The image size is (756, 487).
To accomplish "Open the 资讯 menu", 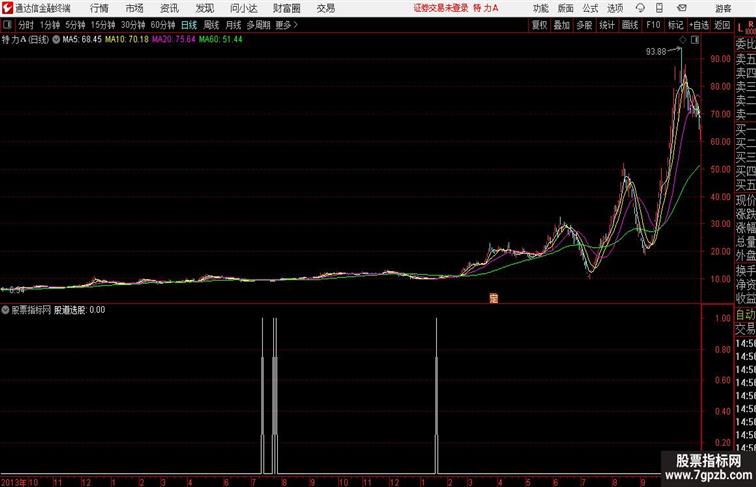I will click(x=169, y=8).
